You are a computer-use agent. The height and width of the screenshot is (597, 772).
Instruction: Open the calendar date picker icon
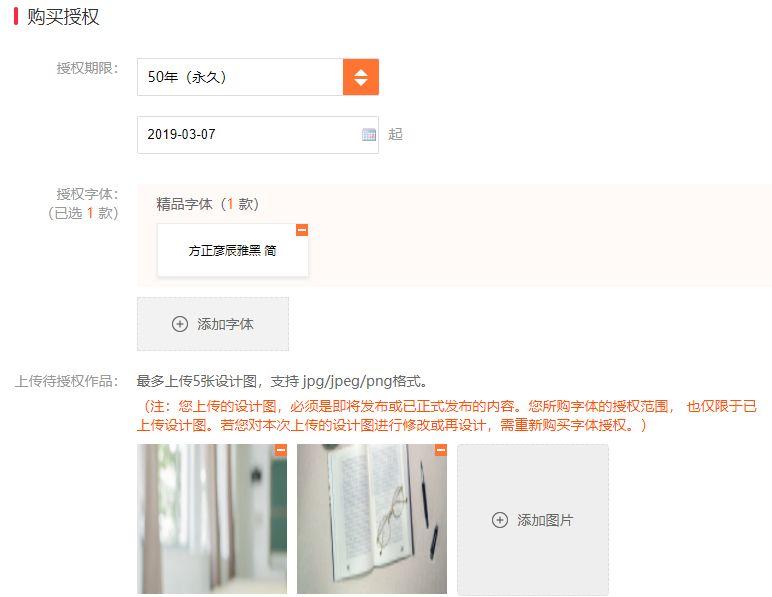[x=369, y=134]
